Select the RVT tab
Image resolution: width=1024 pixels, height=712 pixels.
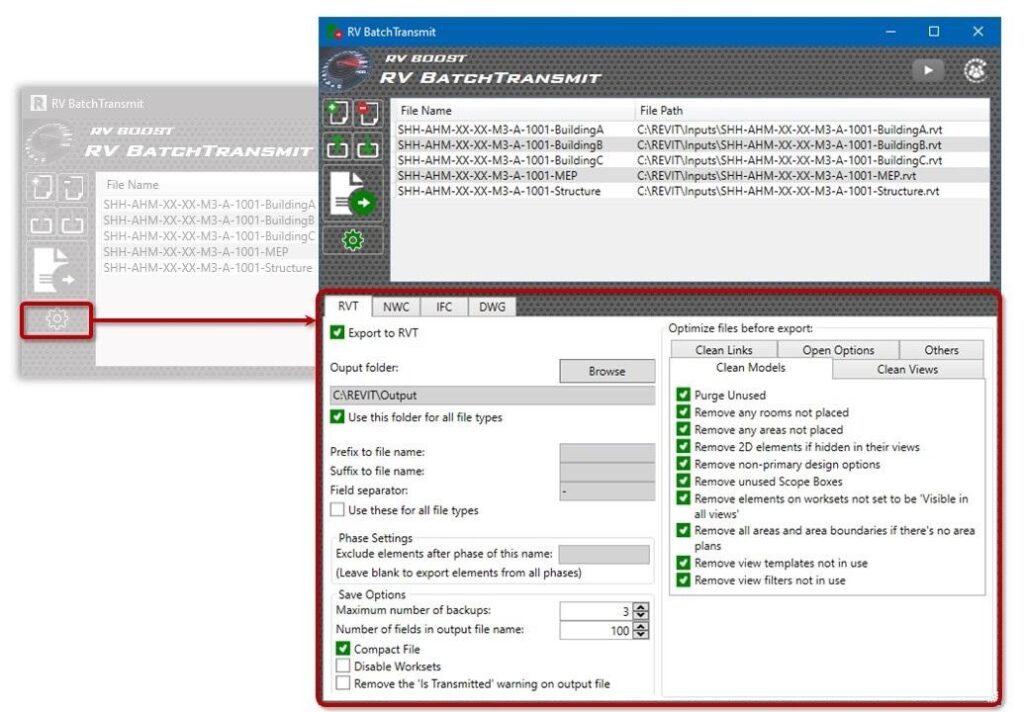(348, 306)
